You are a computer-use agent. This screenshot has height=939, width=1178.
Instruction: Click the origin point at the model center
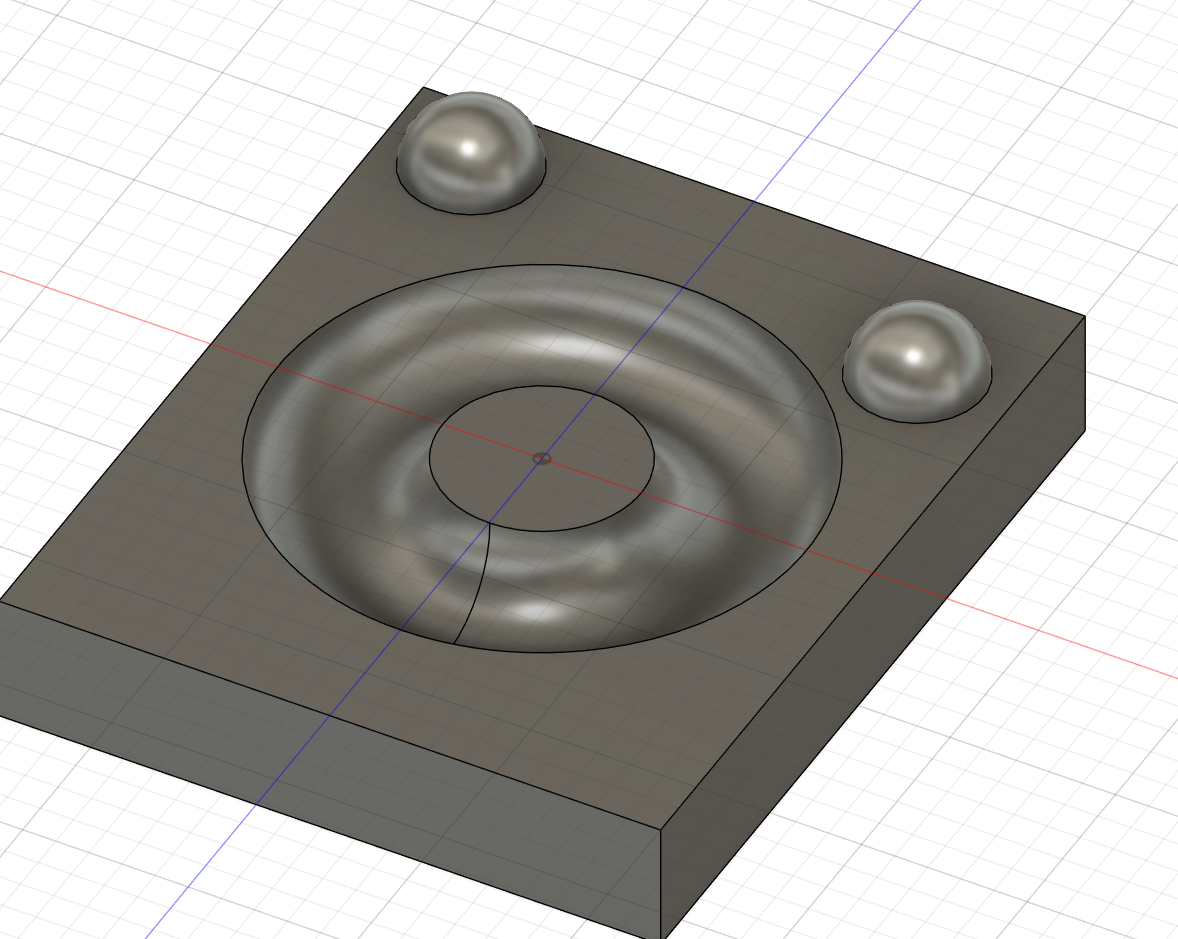tap(542, 458)
